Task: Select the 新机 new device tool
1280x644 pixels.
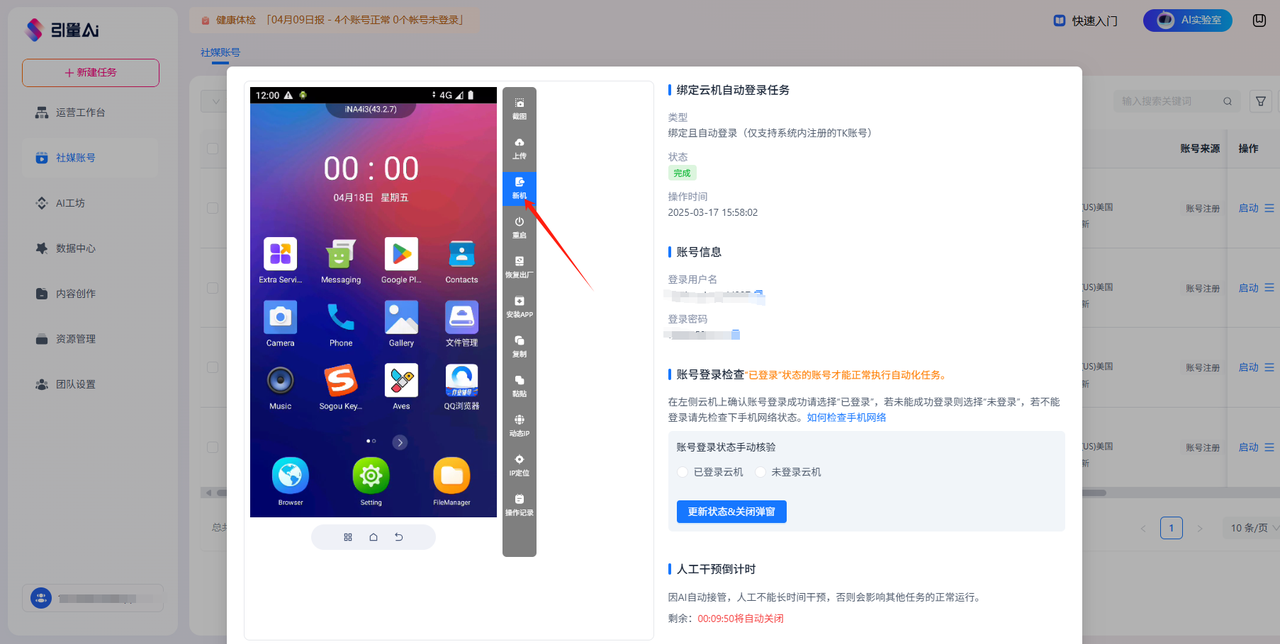Action: pos(519,187)
